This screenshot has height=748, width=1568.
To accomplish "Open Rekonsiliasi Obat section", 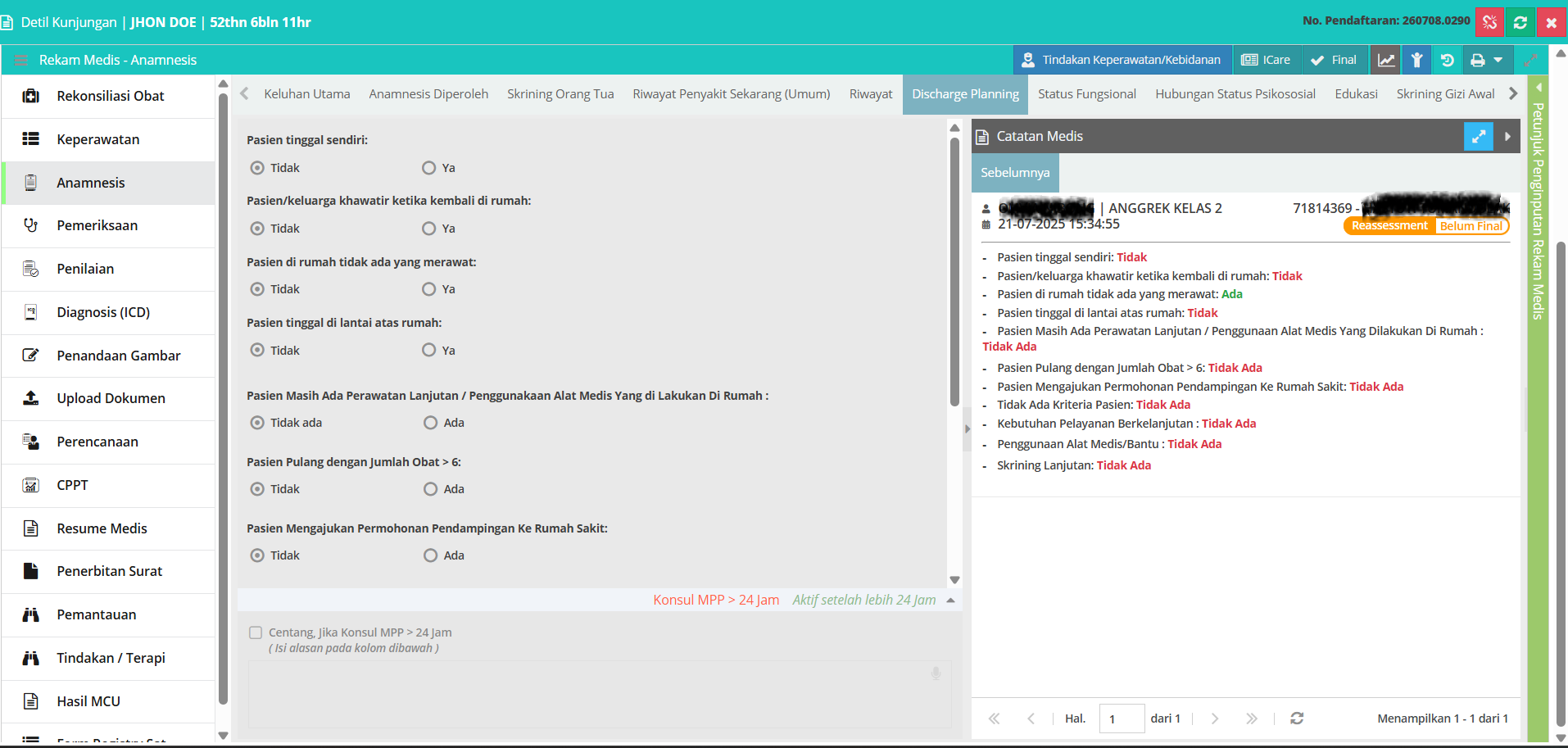I will 108,96.
